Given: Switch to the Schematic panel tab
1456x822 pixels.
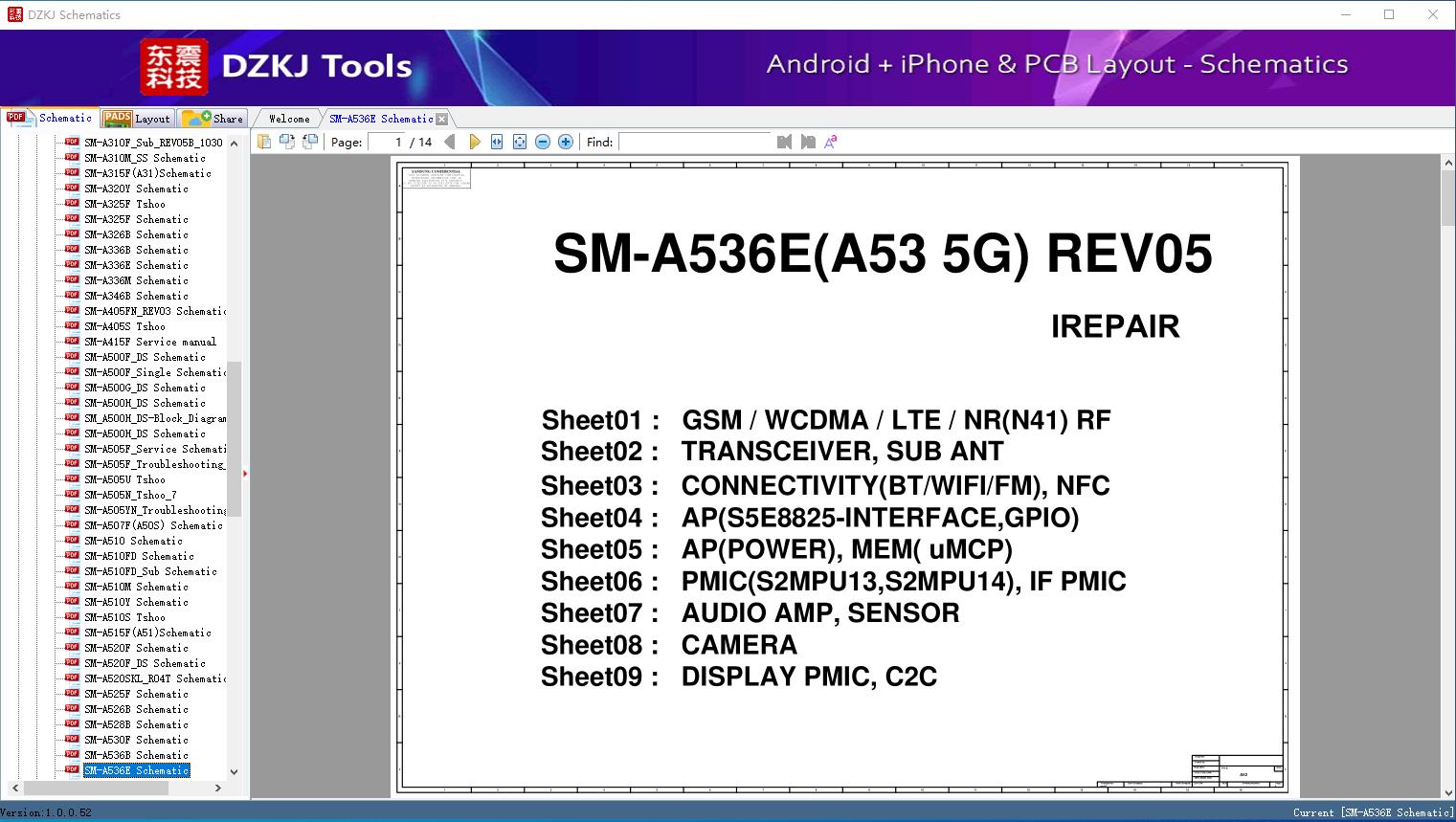Looking at the screenshot, I should (x=50, y=118).
